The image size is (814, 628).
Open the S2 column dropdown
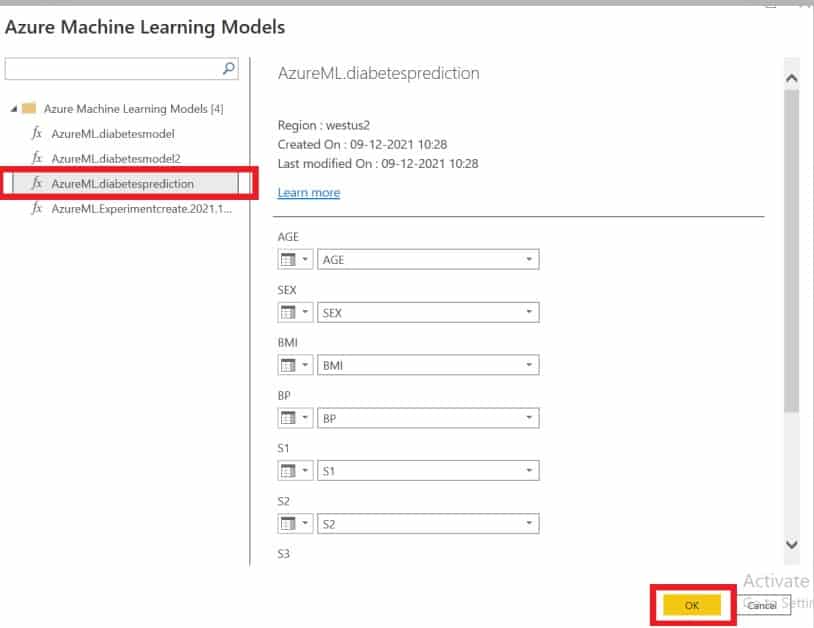(428, 524)
